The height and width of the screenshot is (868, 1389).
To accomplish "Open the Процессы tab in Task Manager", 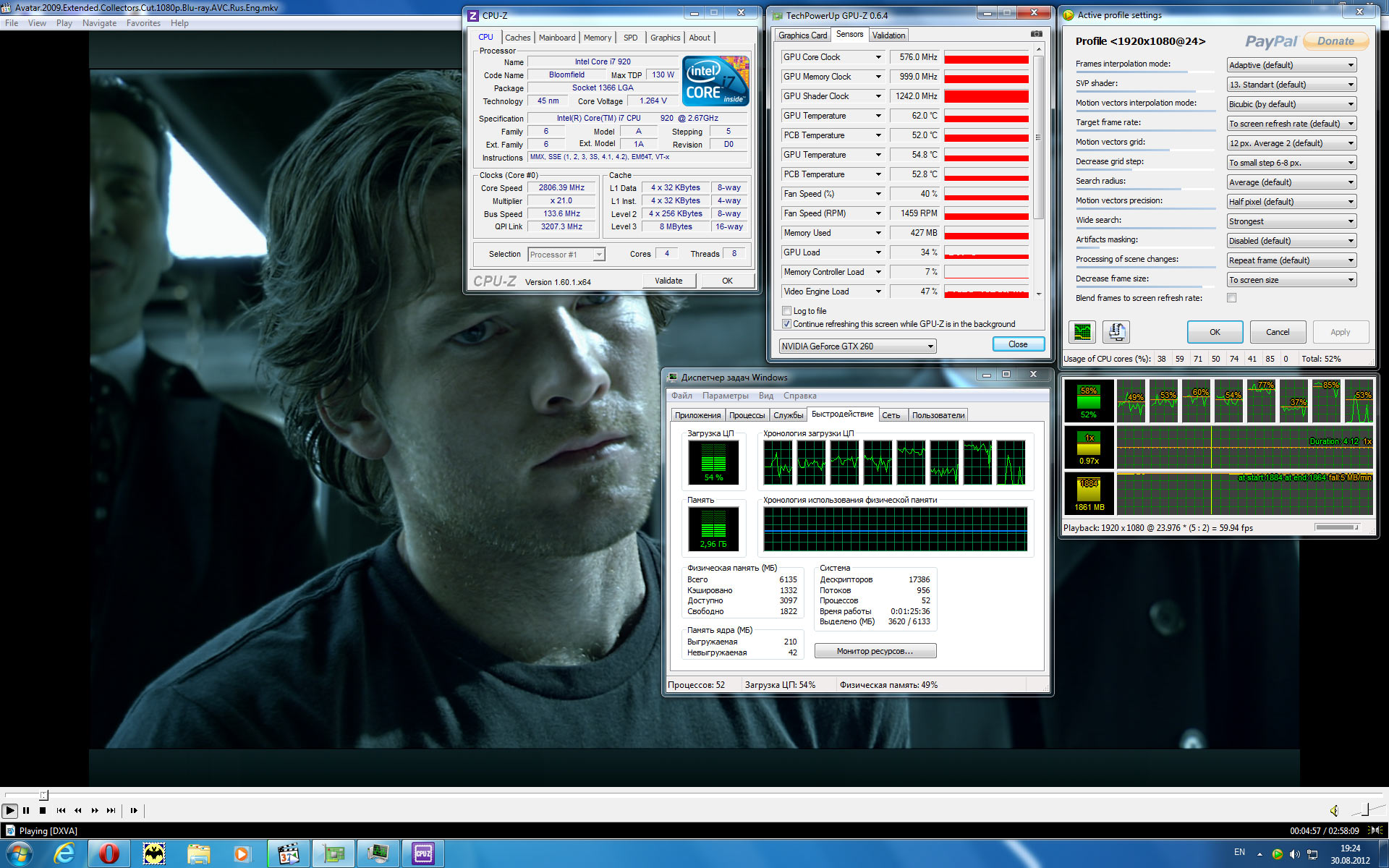I will click(x=747, y=415).
